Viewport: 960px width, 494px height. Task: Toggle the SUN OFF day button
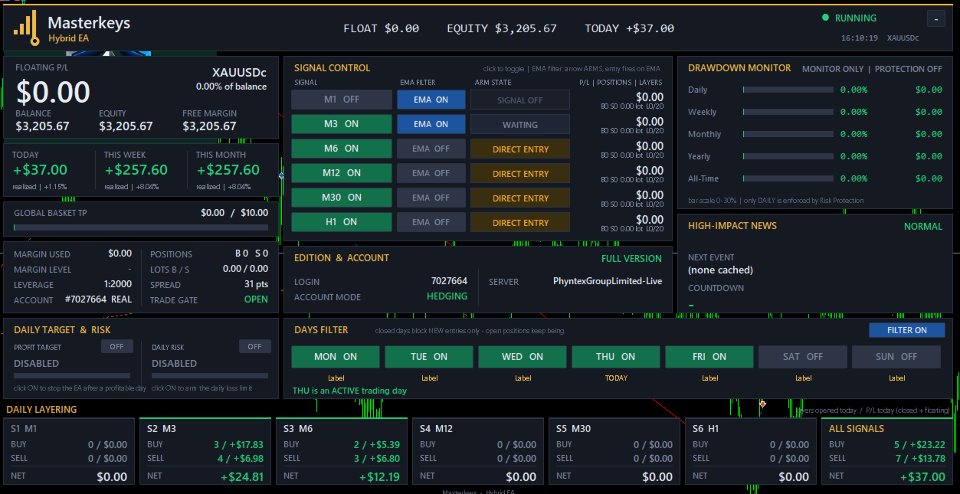pyautogui.click(x=896, y=357)
